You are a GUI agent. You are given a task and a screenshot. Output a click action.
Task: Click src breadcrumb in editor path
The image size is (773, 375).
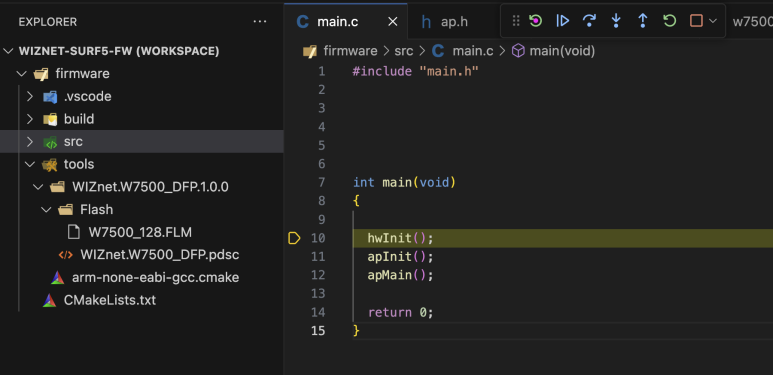click(x=404, y=51)
